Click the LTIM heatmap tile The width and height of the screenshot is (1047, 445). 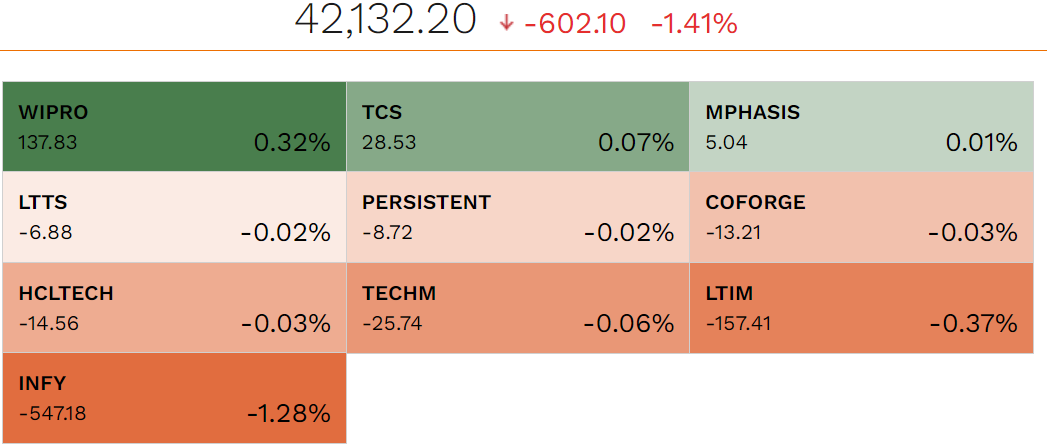[x=861, y=308]
